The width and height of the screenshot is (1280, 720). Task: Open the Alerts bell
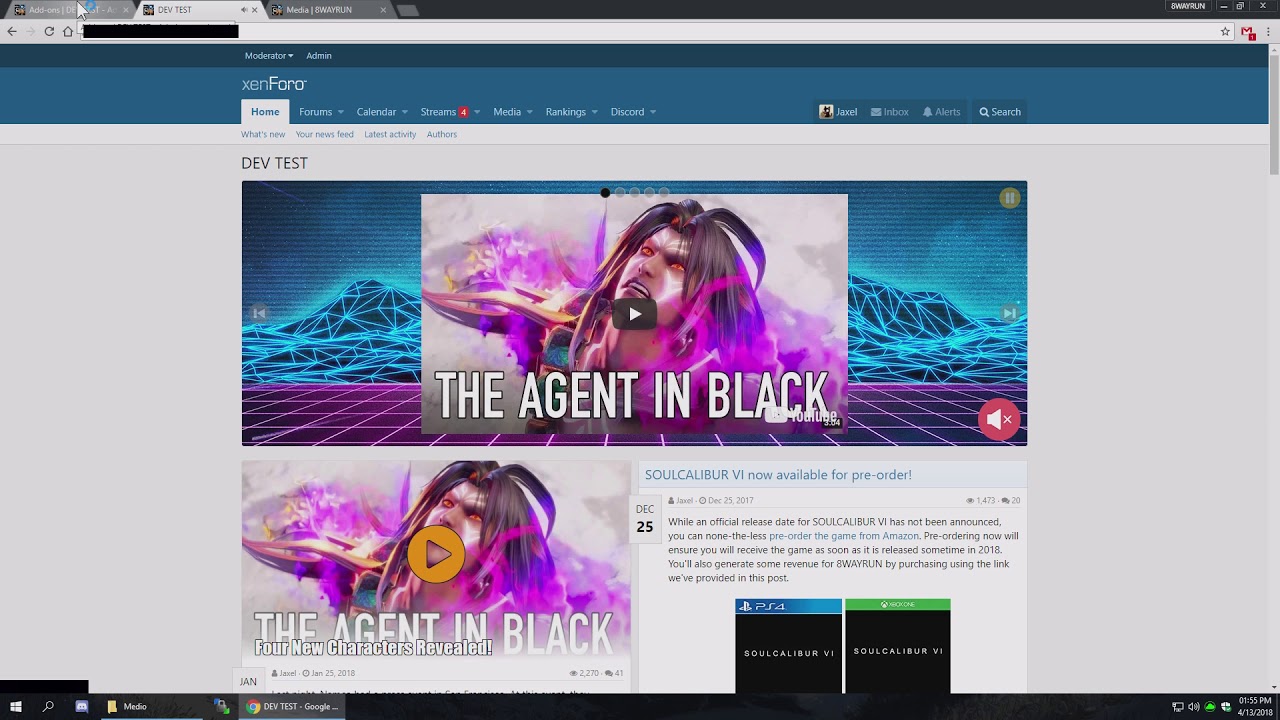(941, 112)
